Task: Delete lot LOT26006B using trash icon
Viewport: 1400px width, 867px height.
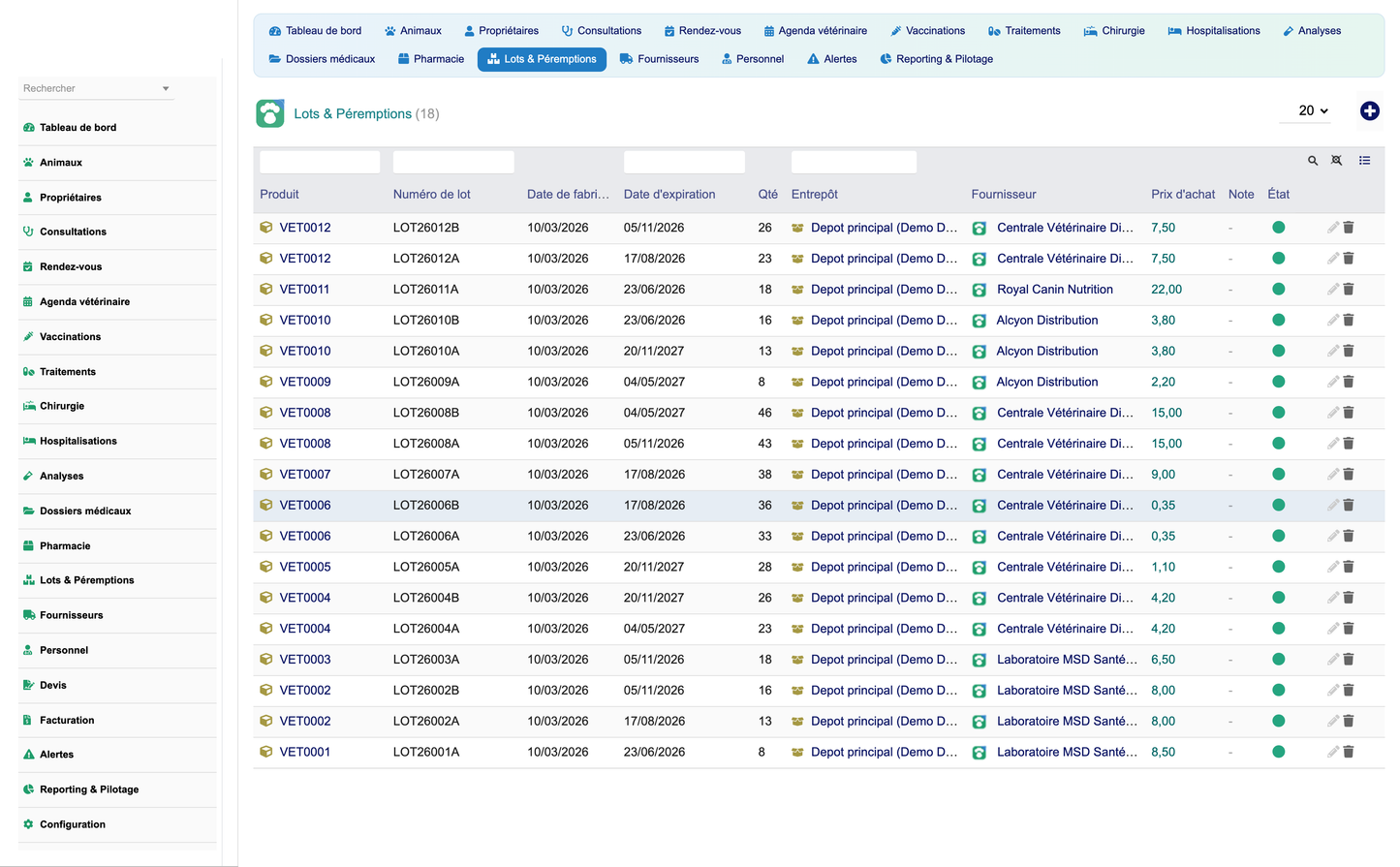Action: (1349, 505)
